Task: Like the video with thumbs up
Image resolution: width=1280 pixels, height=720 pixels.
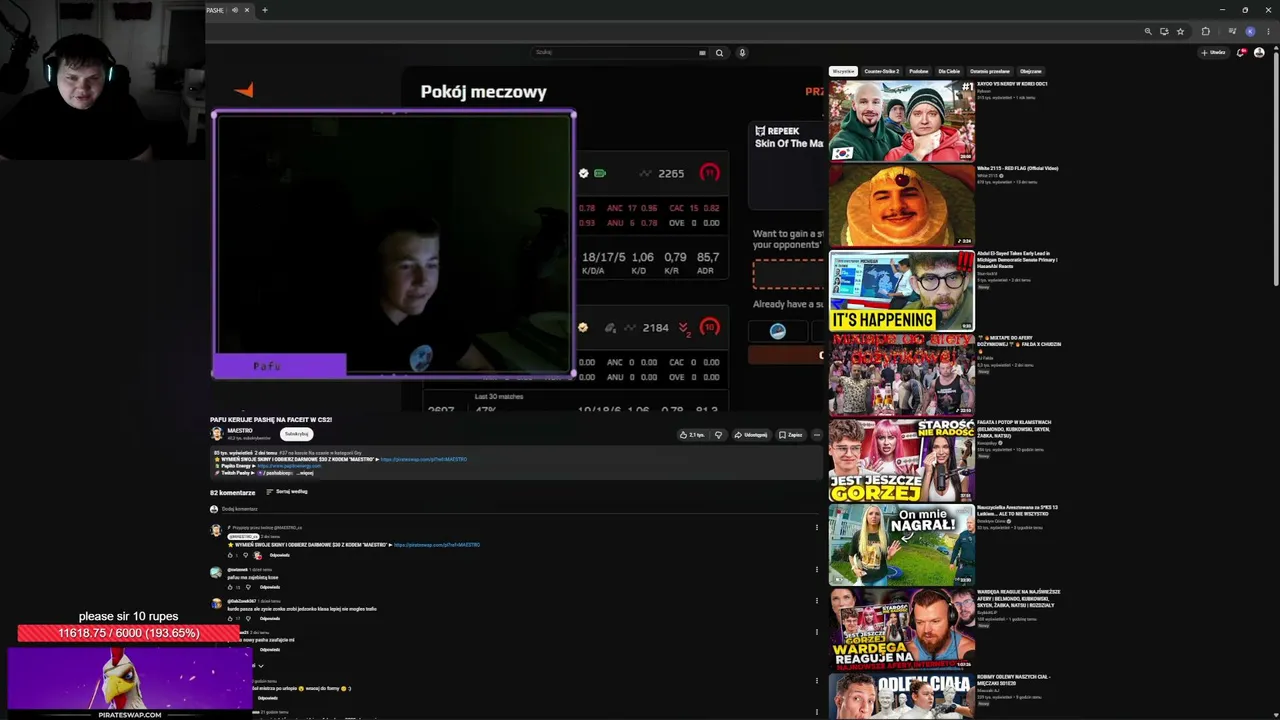Action: tap(692, 435)
